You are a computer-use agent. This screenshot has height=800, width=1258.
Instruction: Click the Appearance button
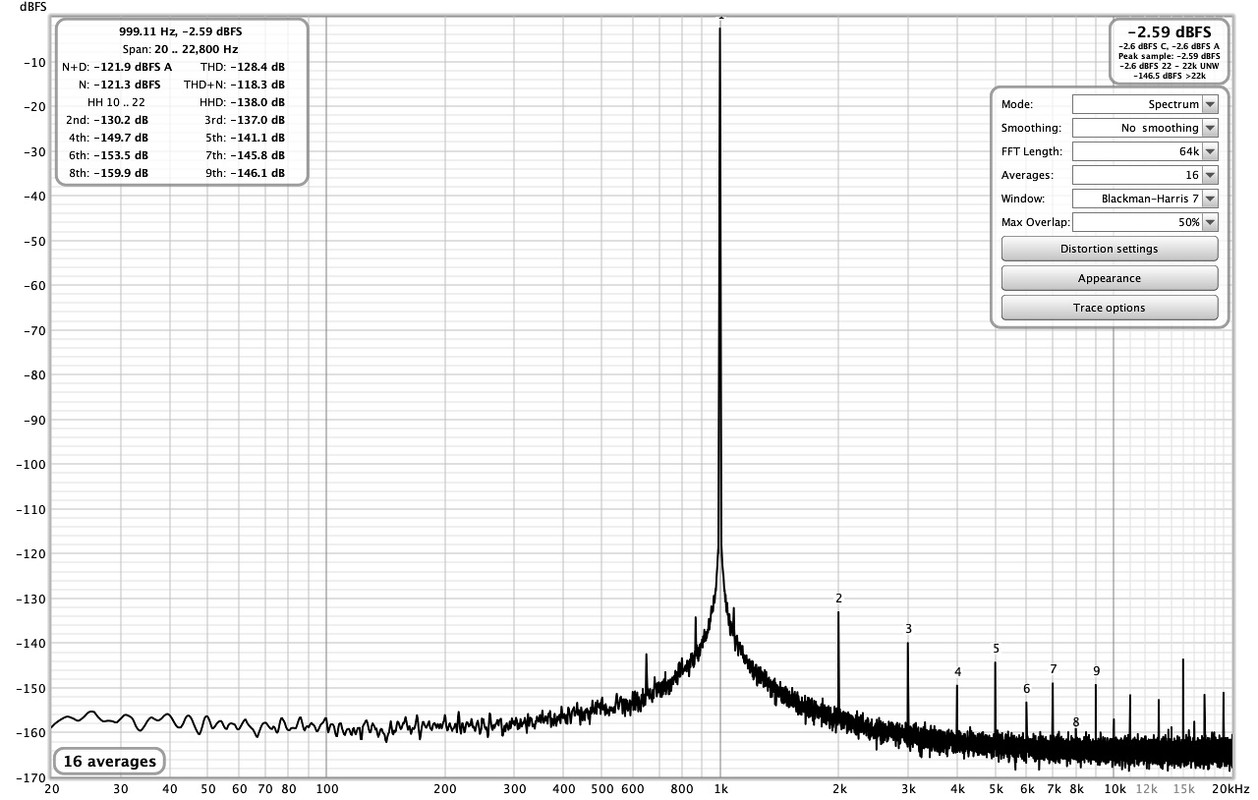click(1109, 278)
